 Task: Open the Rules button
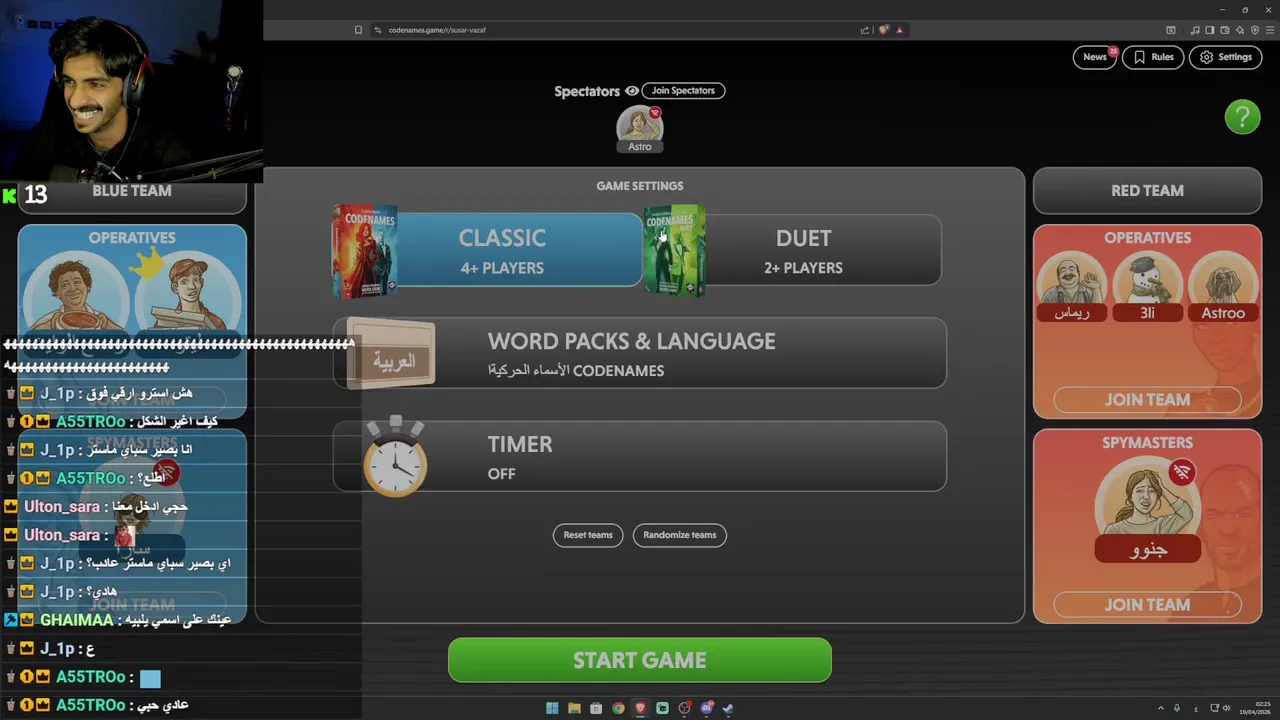1152,57
